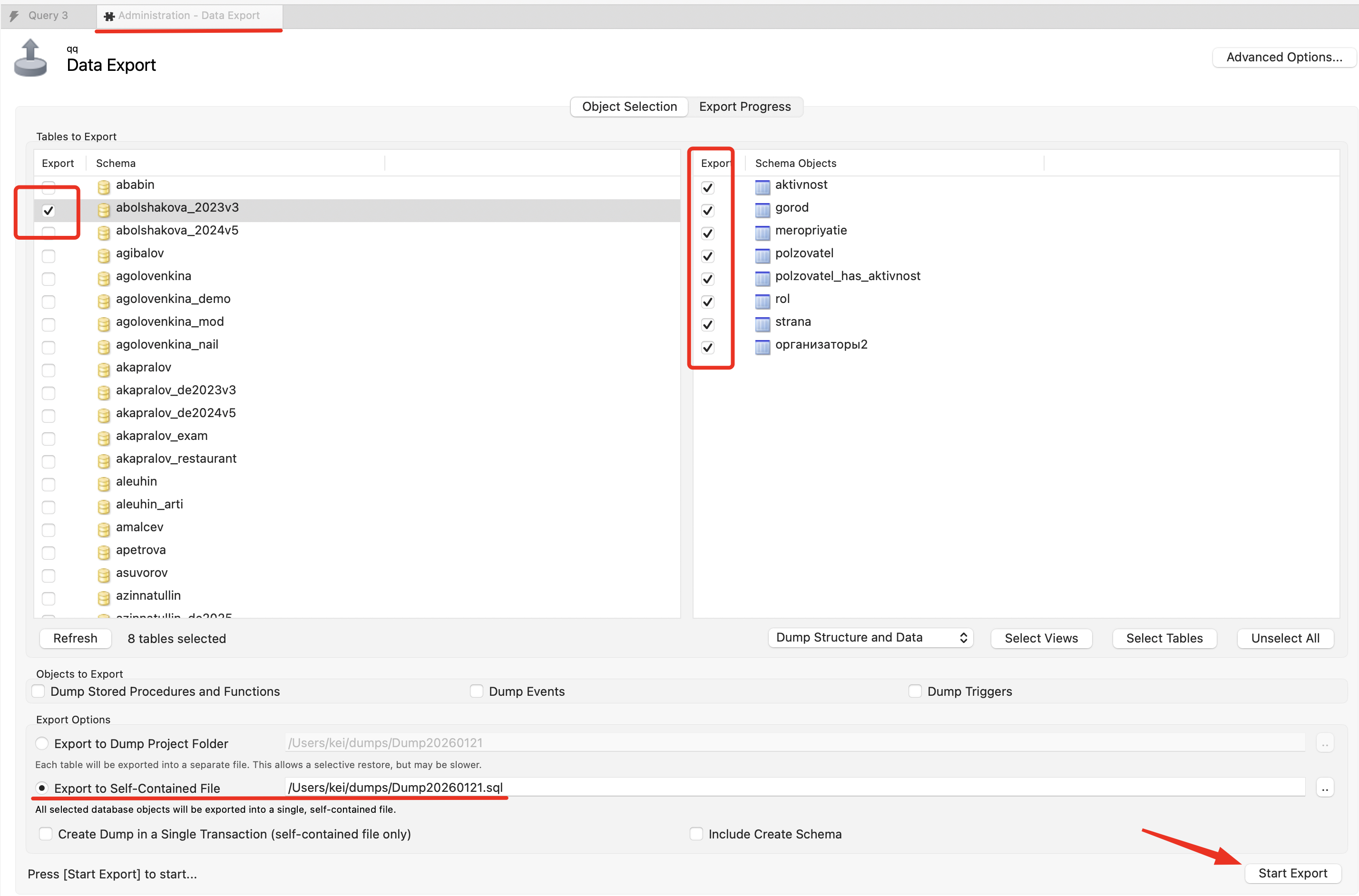Click the ababin schema database icon
This screenshot has width=1359, height=896.
pyautogui.click(x=103, y=187)
